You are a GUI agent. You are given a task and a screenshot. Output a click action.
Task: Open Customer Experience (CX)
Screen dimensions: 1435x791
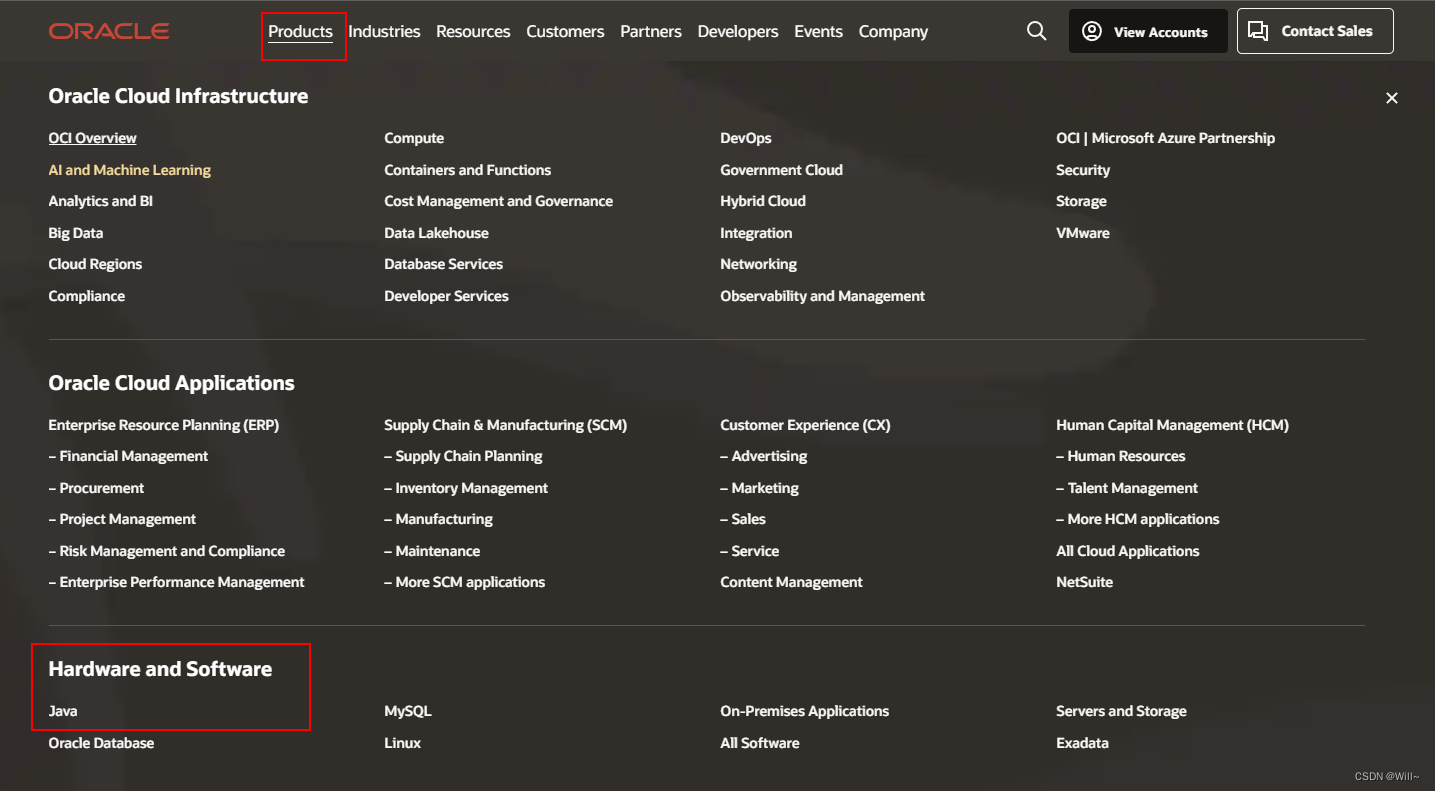(805, 425)
